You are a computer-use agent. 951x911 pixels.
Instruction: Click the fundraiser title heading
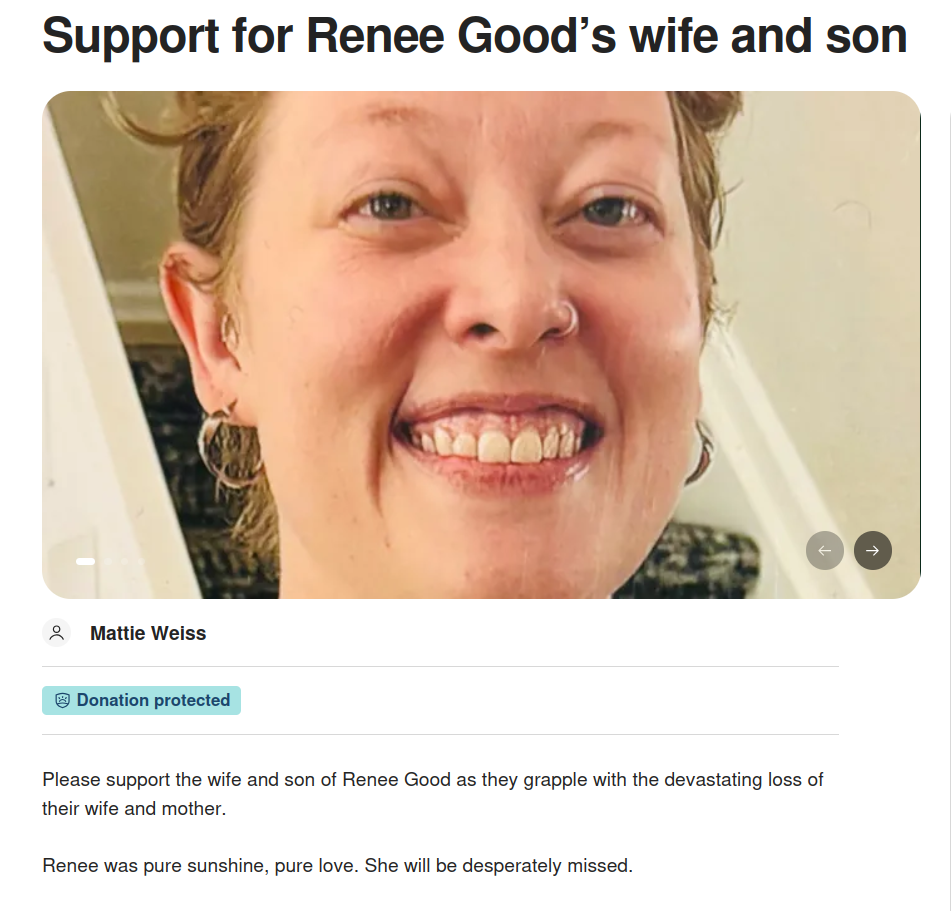[x=475, y=36]
